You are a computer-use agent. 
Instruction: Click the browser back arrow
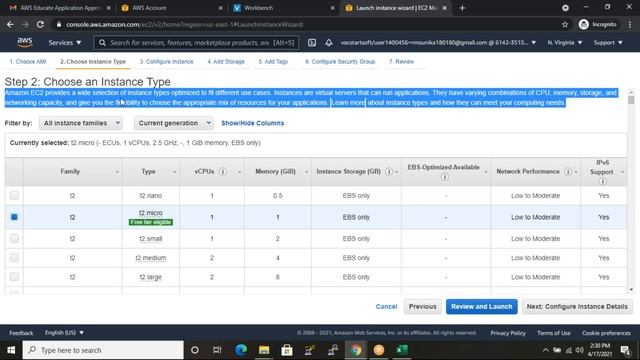tap(10, 24)
